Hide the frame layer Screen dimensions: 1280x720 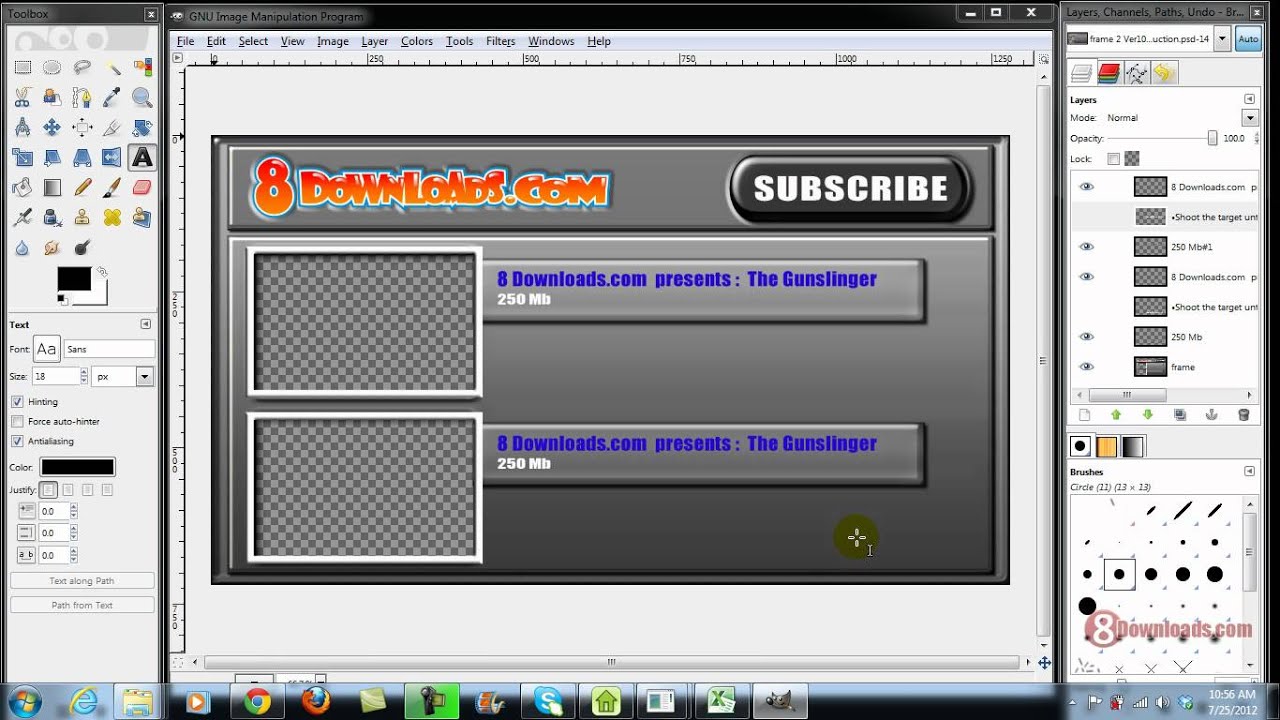pyautogui.click(x=1086, y=367)
